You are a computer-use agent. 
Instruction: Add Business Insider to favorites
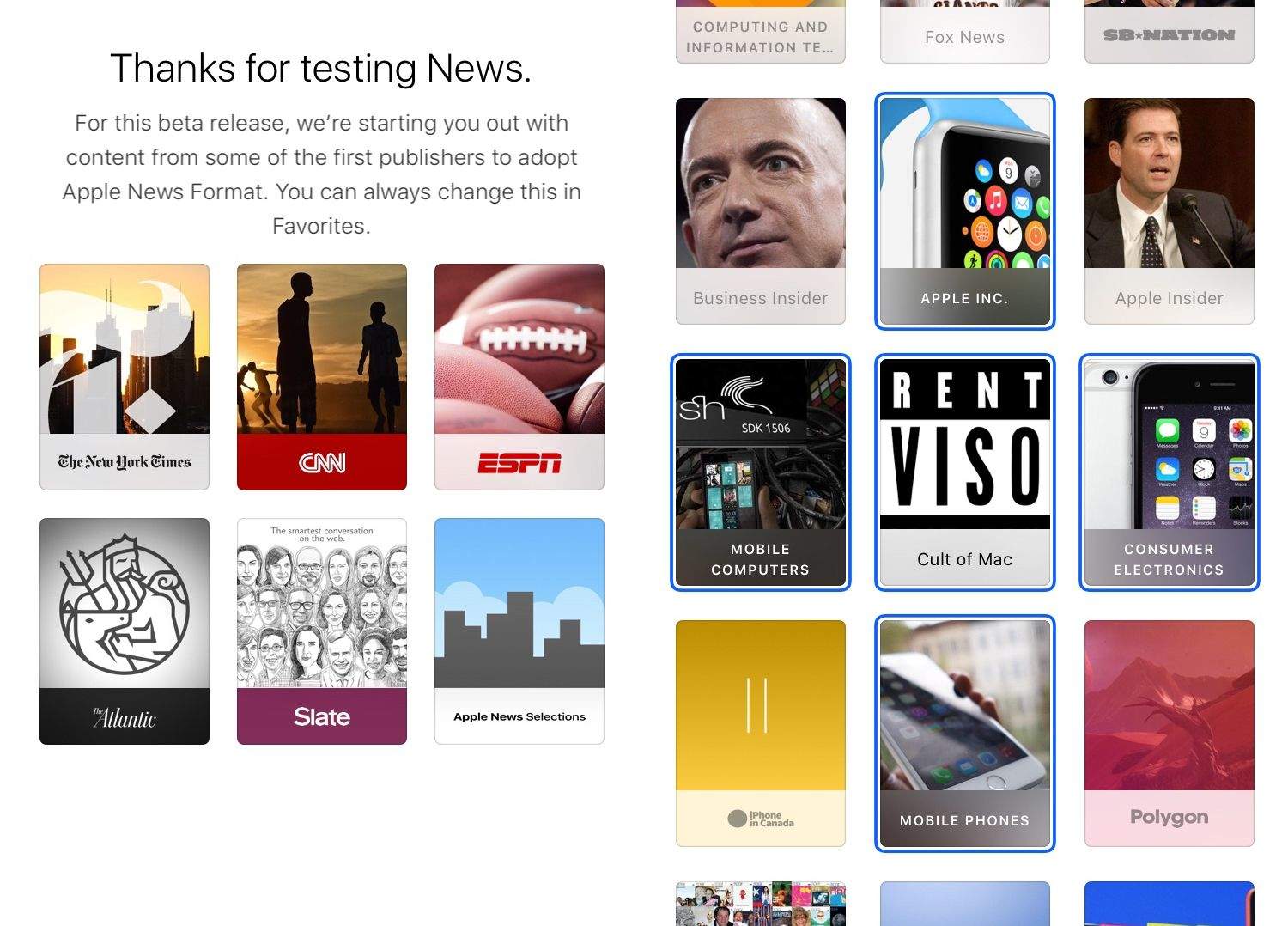tap(761, 211)
